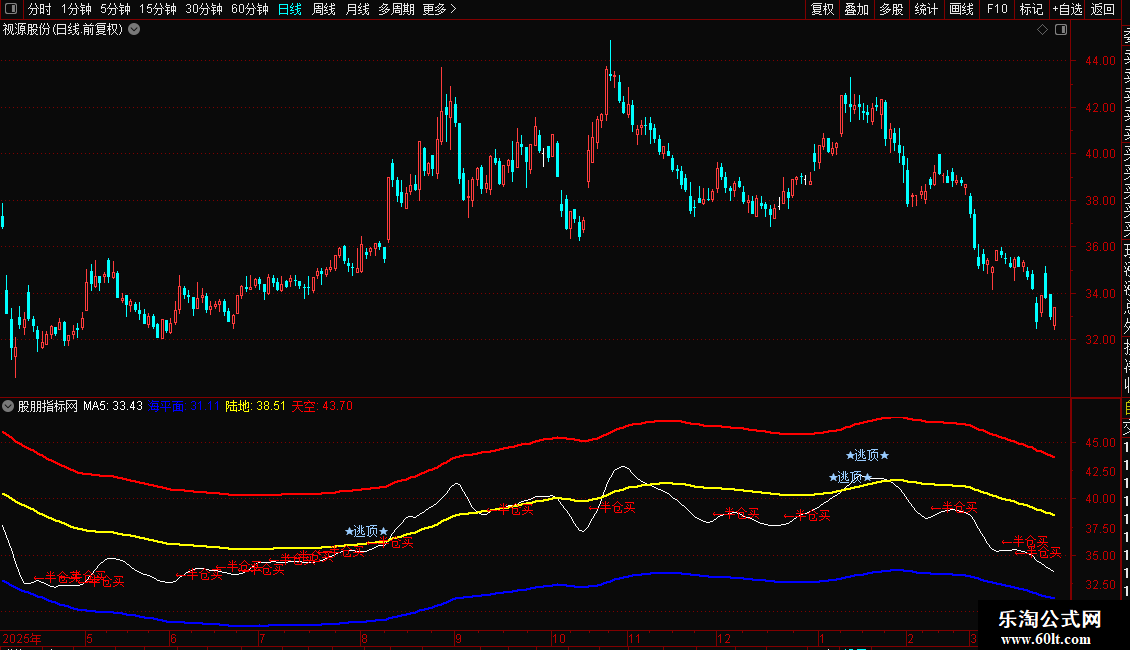This screenshot has width=1130, height=650.
Task: Select the 1分钟 period tab
Action: click(76, 9)
